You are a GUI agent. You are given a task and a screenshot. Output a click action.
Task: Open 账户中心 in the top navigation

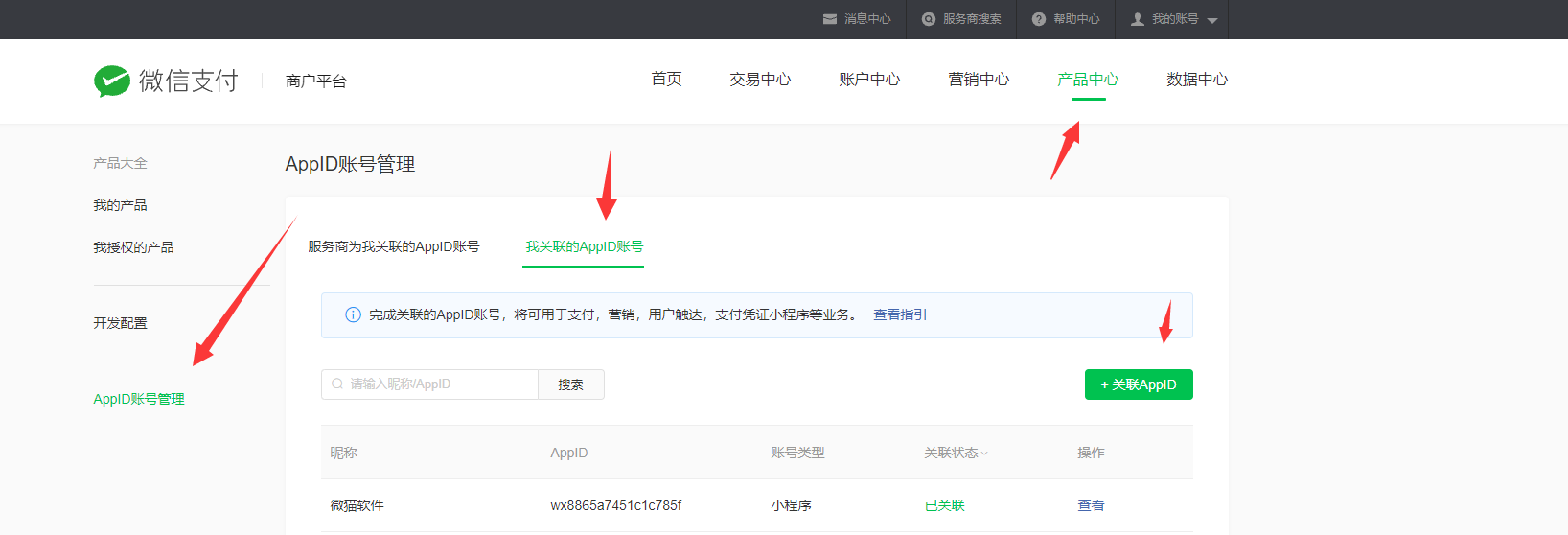click(869, 80)
